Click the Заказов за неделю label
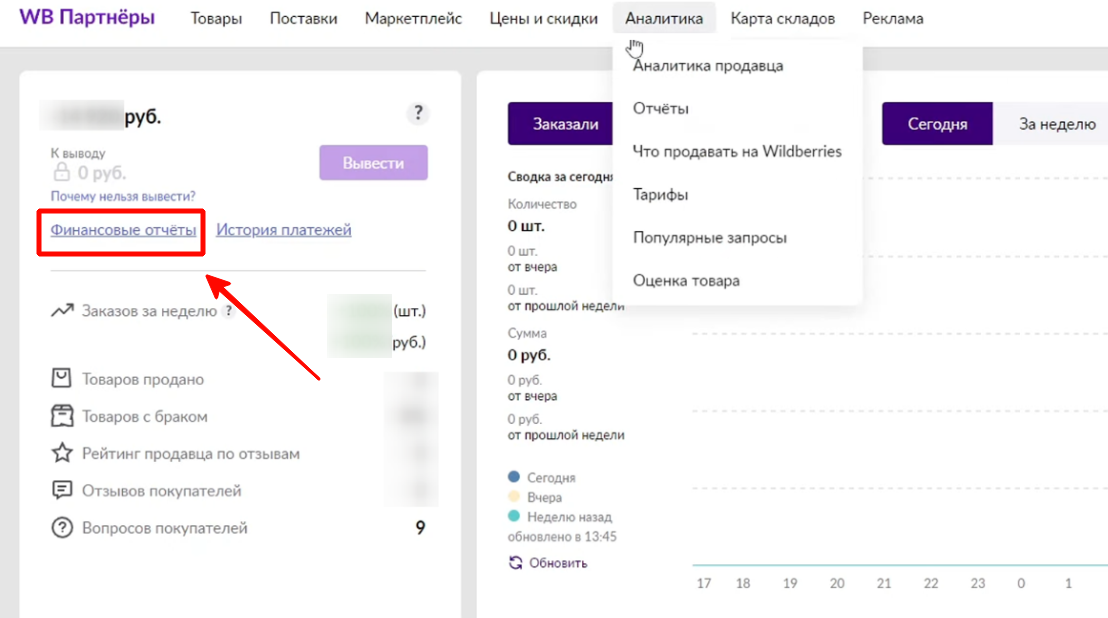Image resolution: width=1108 pixels, height=618 pixels. [149, 311]
